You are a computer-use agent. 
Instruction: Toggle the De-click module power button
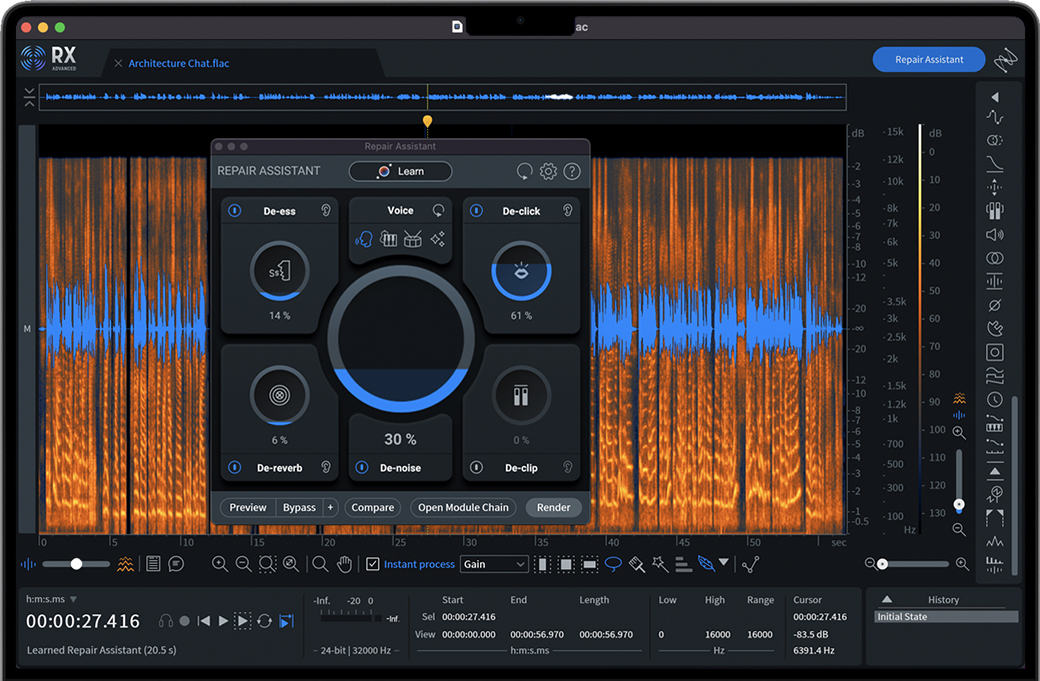click(477, 211)
